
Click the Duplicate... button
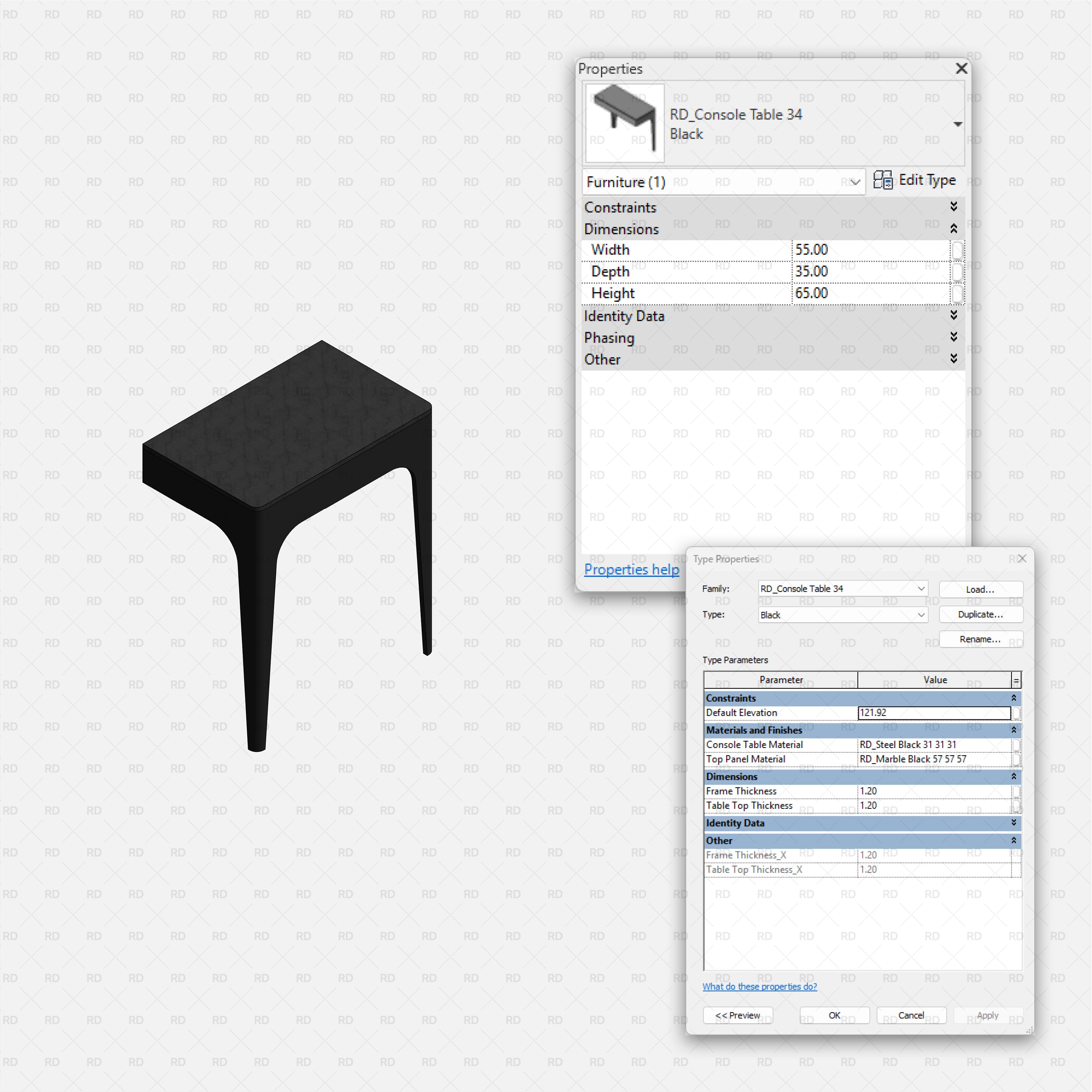980,614
